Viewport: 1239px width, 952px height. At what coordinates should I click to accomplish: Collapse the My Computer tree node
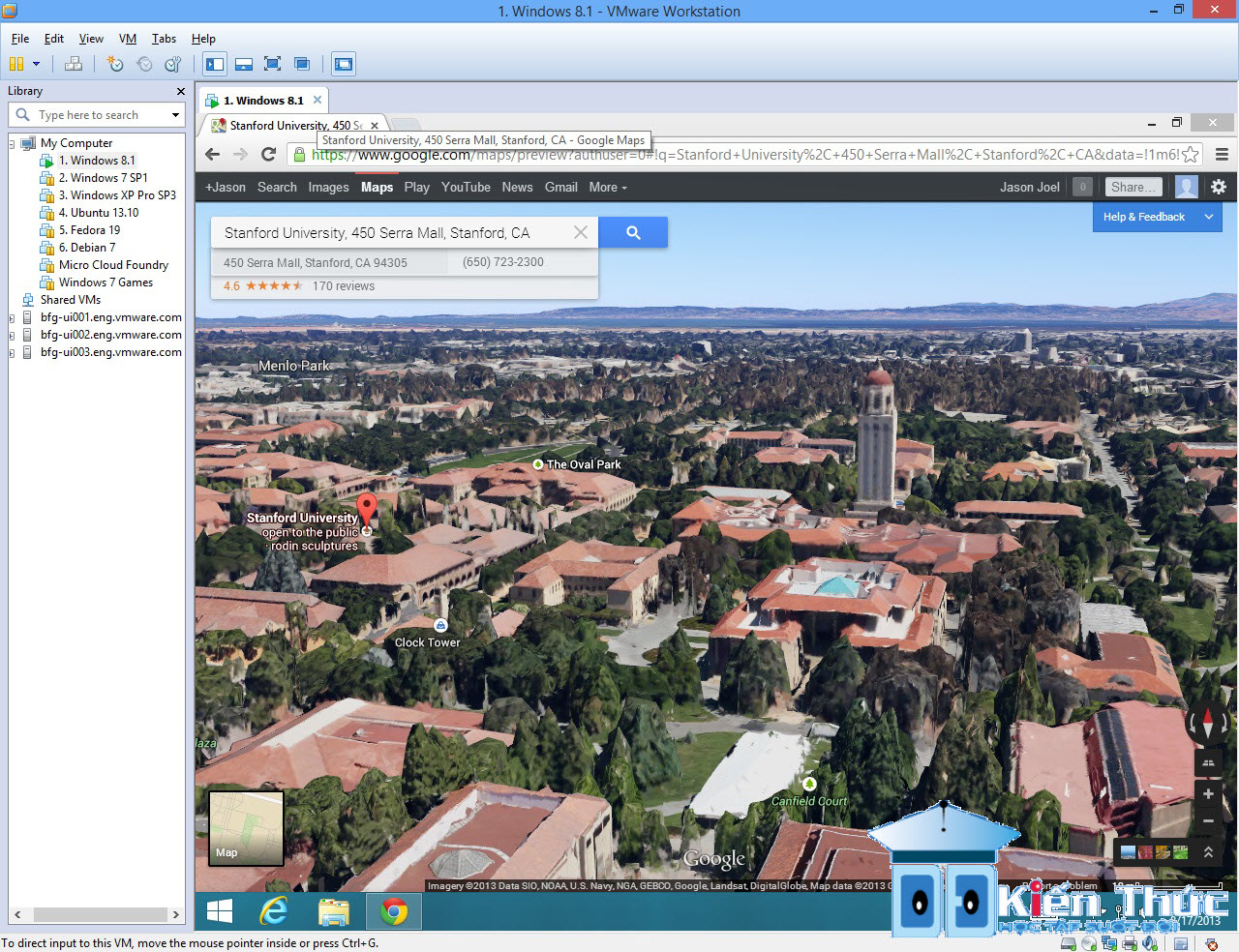12,143
